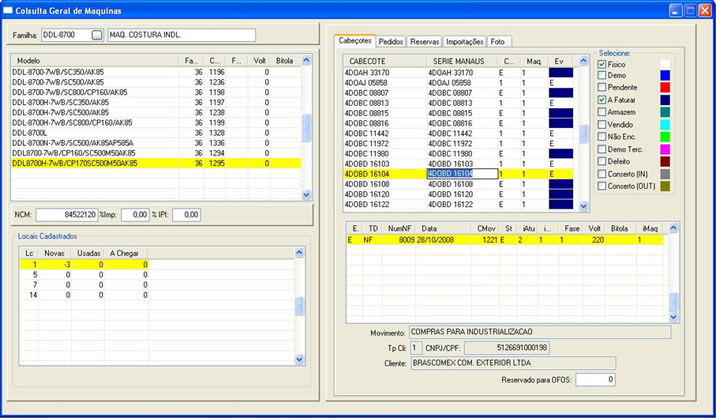The image size is (716, 418).
Task: Click the NCM input field
Action: pos(67,215)
